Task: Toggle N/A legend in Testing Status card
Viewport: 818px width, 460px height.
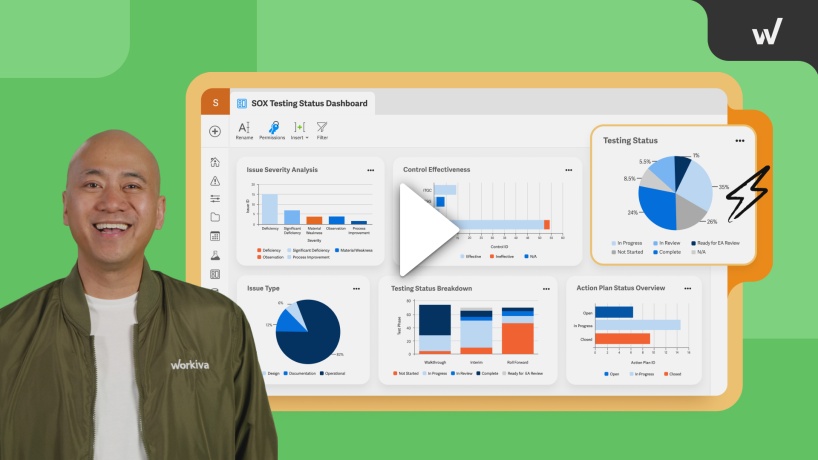Action: click(699, 252)
